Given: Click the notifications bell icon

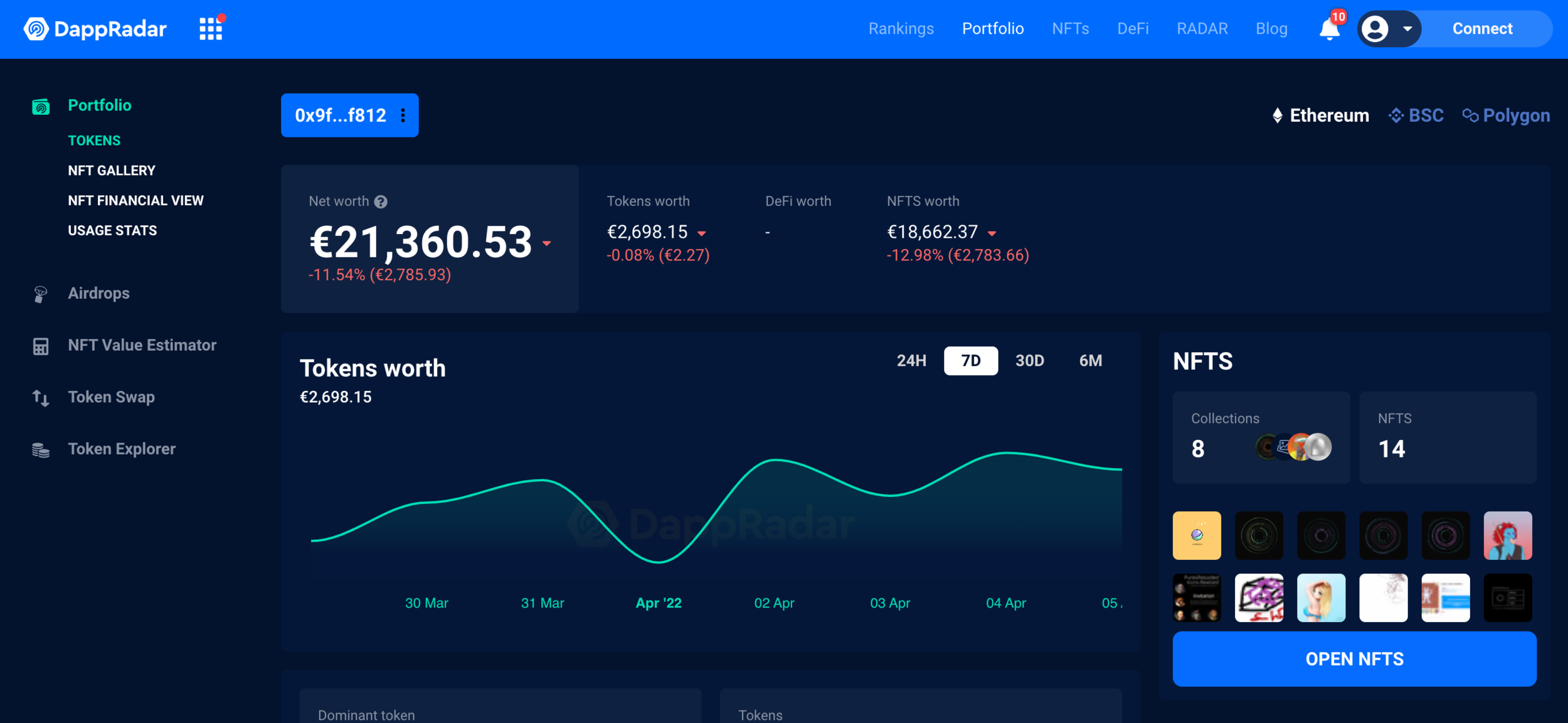Looking at the screenshot, I should [1328, 29].
